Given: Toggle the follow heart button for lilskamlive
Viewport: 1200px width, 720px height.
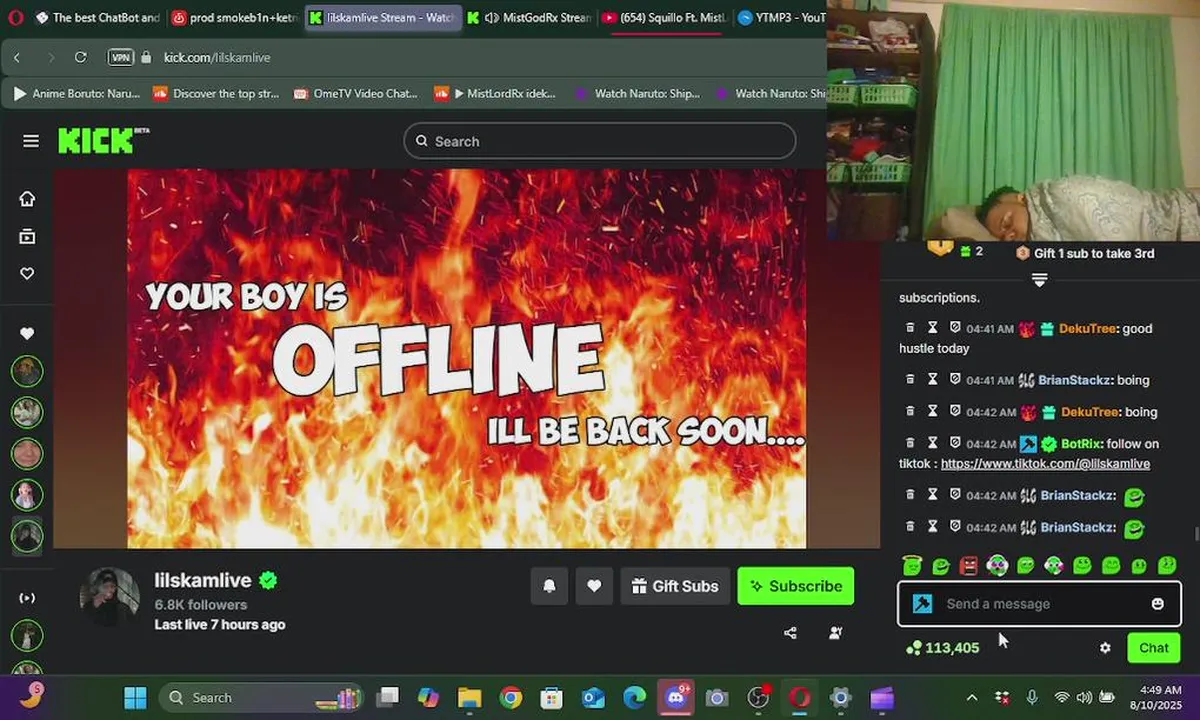Looking at the screenshot, I should click(594, 586).
